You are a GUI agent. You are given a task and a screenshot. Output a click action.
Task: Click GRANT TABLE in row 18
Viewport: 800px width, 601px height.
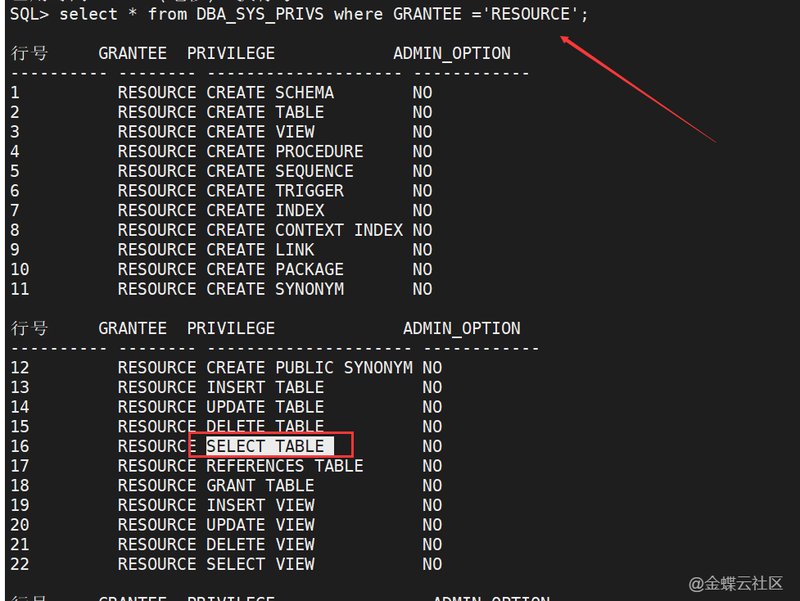point(260,485)
